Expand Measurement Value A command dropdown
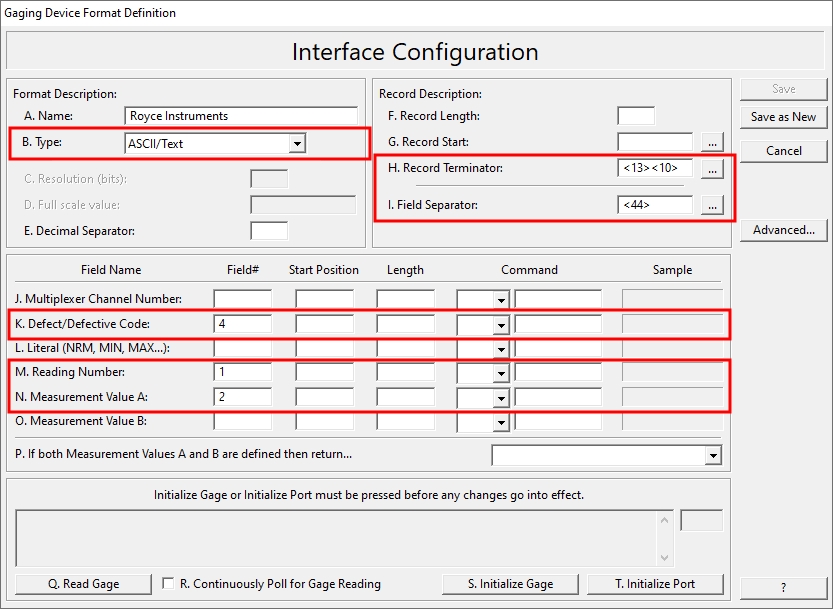This screenshot has height=609, width=833. [501, 397]
